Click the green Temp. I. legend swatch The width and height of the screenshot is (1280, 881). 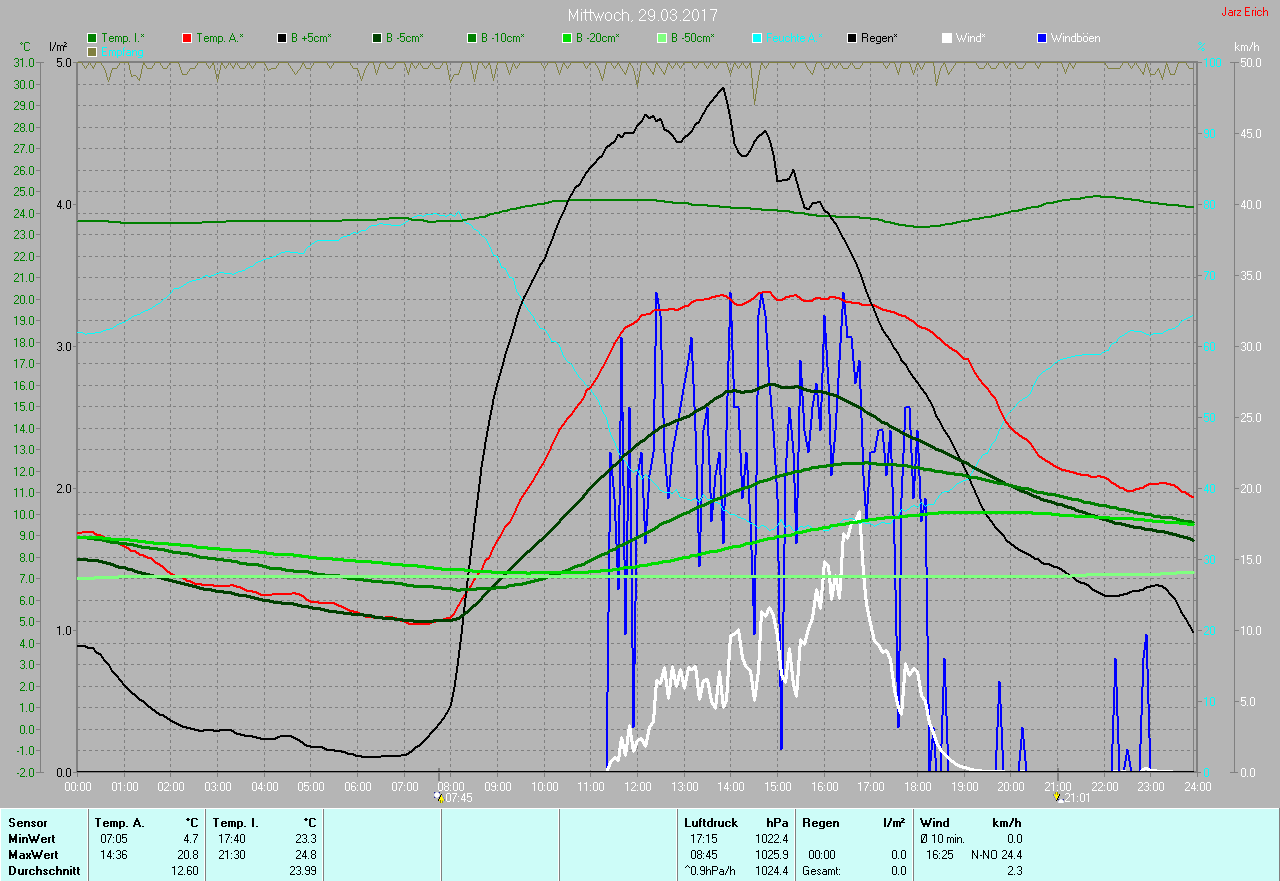93,38
